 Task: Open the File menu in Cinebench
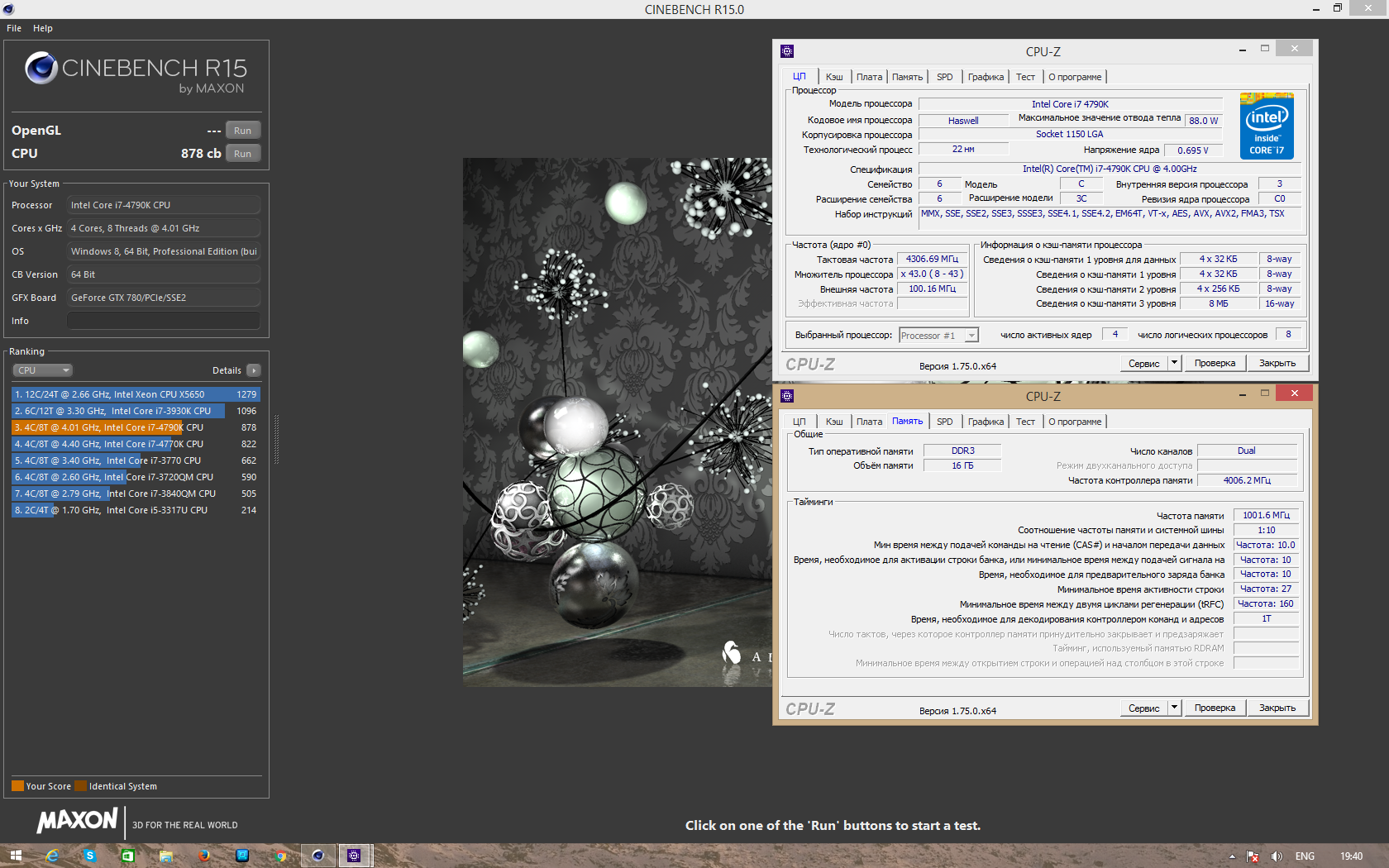pos(14,28)
